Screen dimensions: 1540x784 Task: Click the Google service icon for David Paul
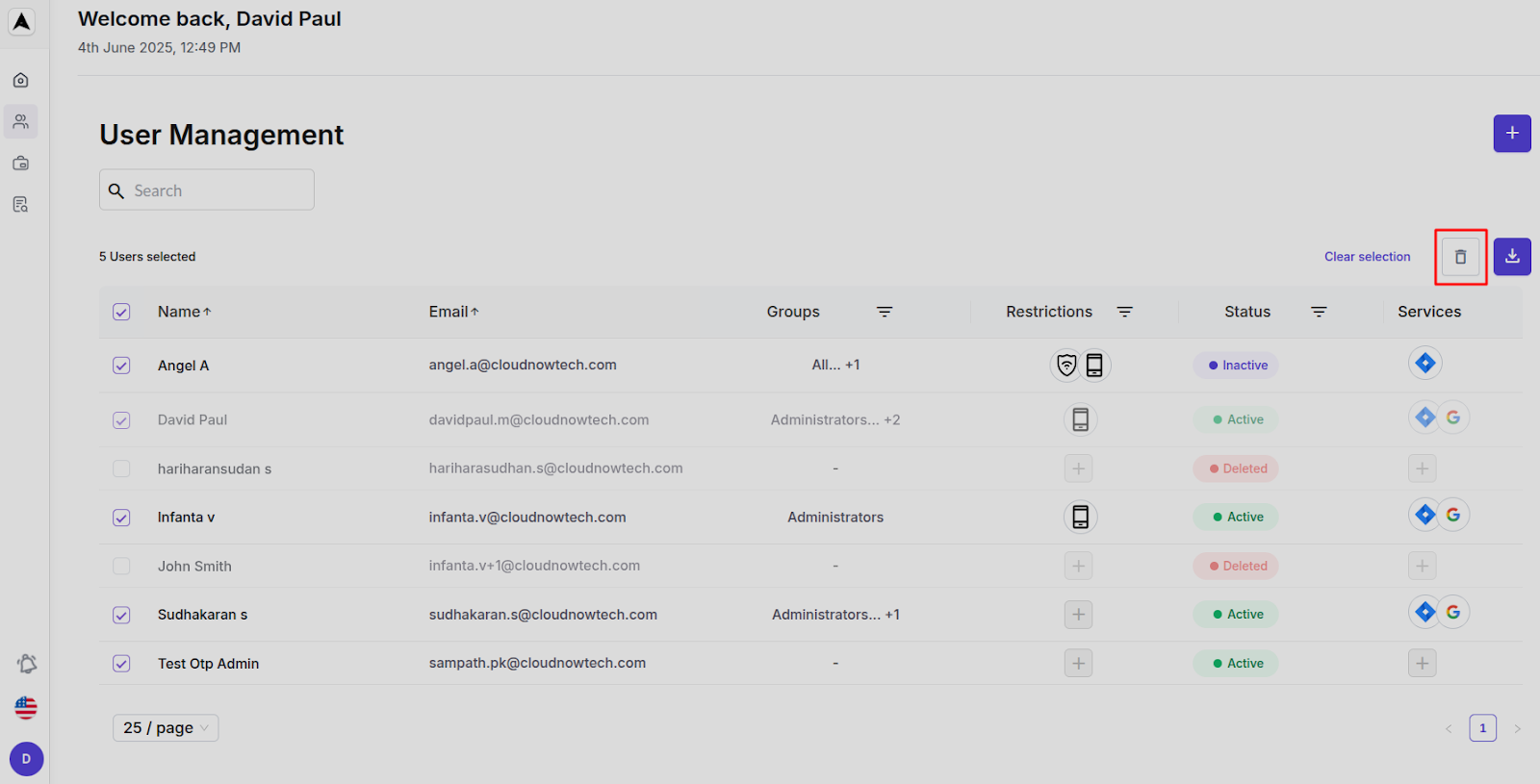click(x=1453, y=417)
